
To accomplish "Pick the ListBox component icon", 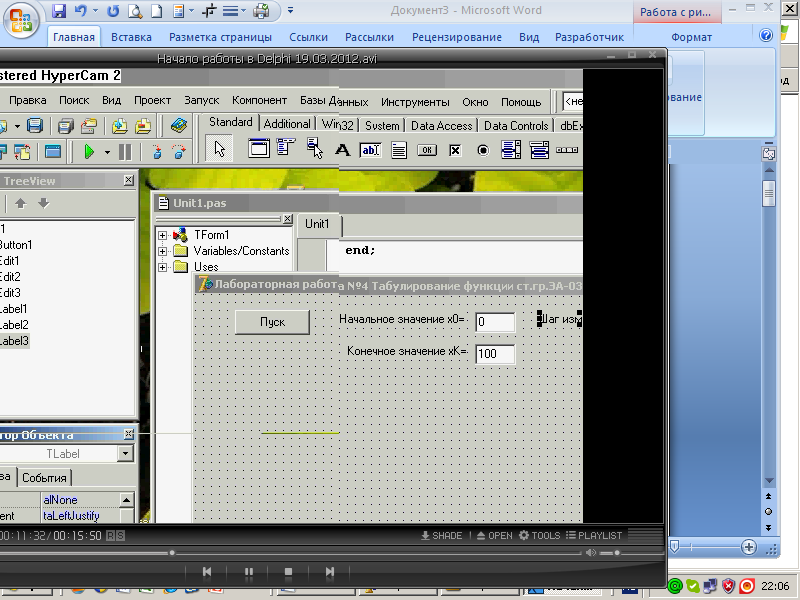I will [511, 150].
